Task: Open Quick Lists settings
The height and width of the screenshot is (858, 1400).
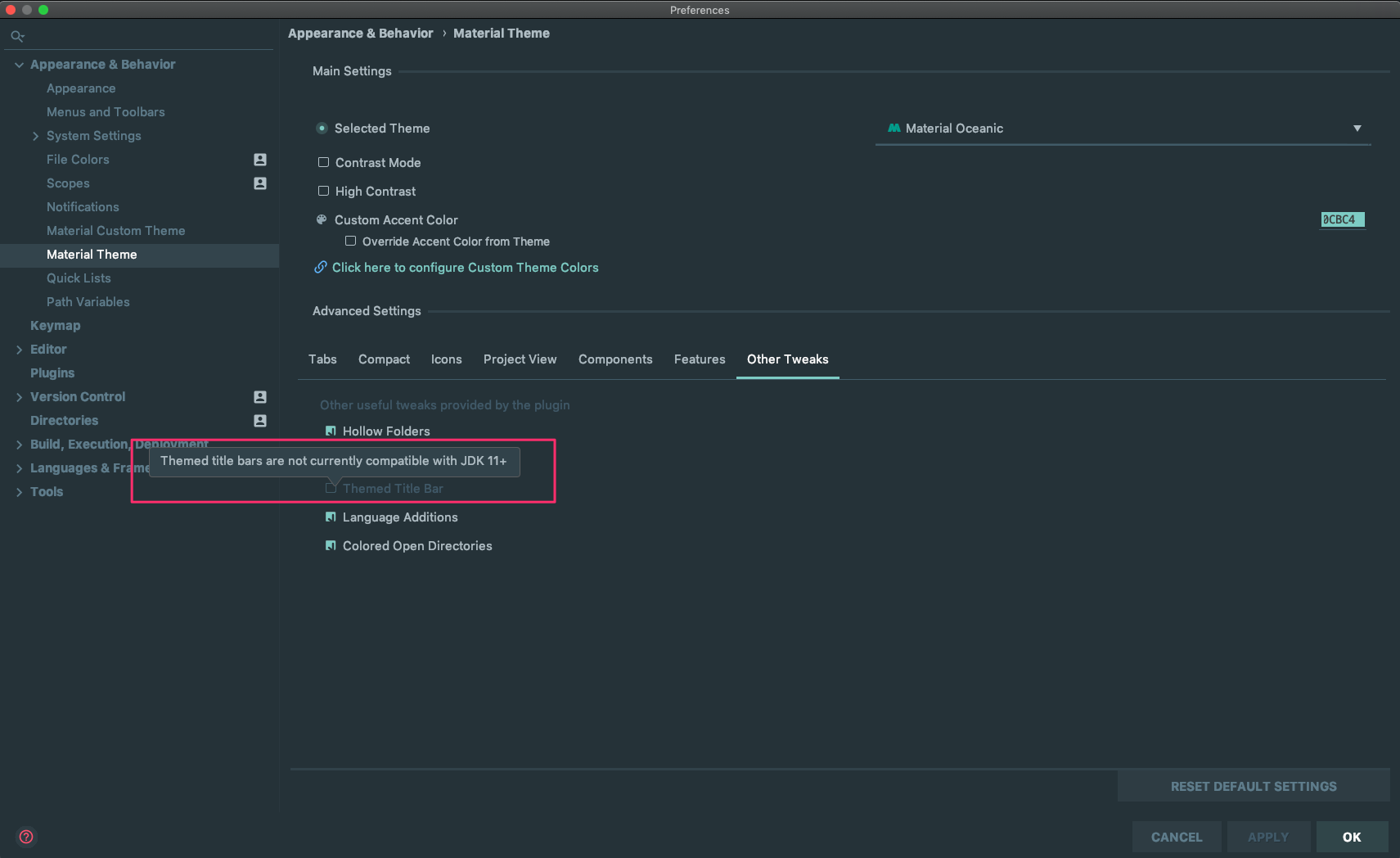Action: tap(79, 278)
